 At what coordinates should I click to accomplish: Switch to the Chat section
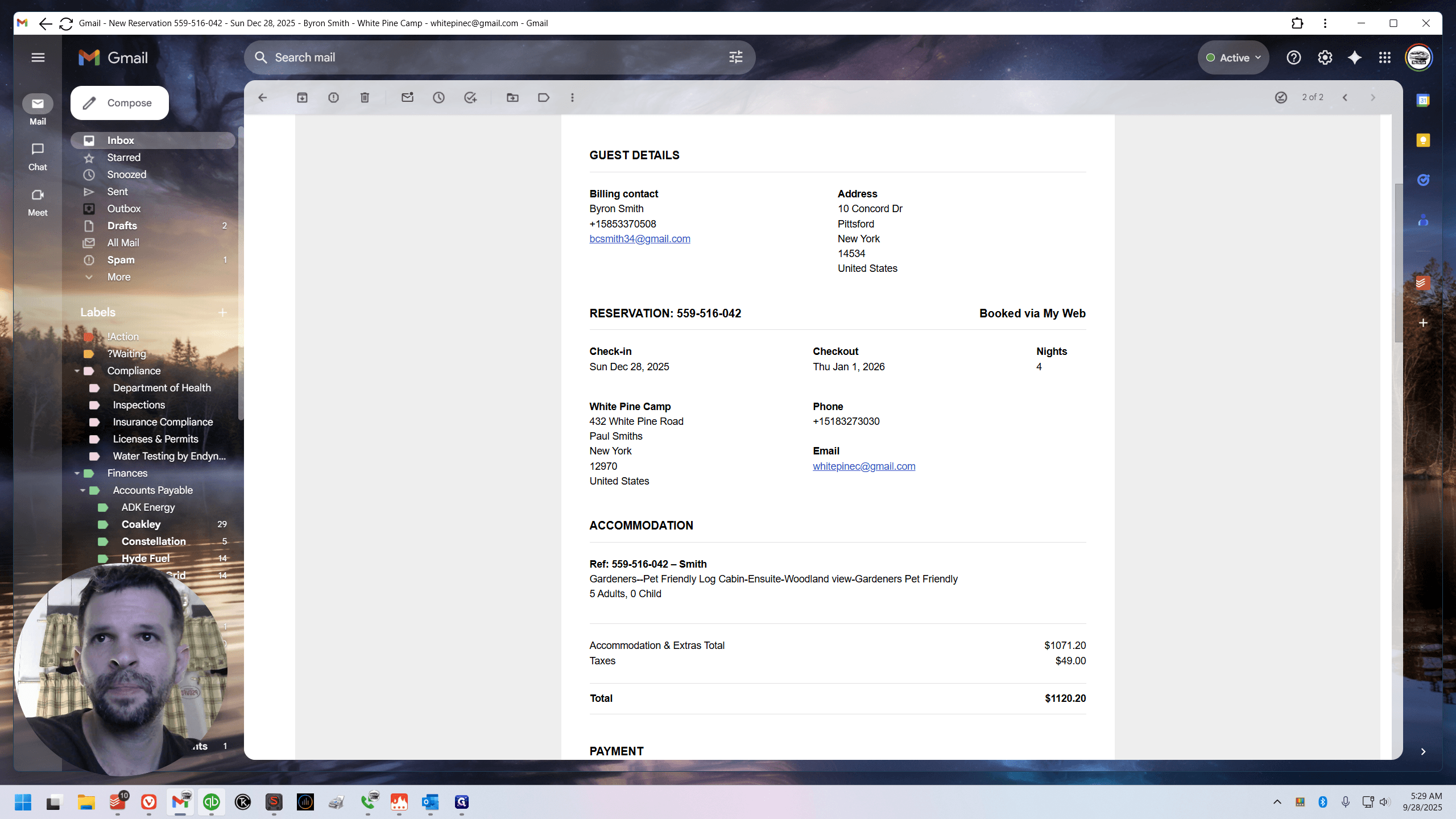coord(38,156)
